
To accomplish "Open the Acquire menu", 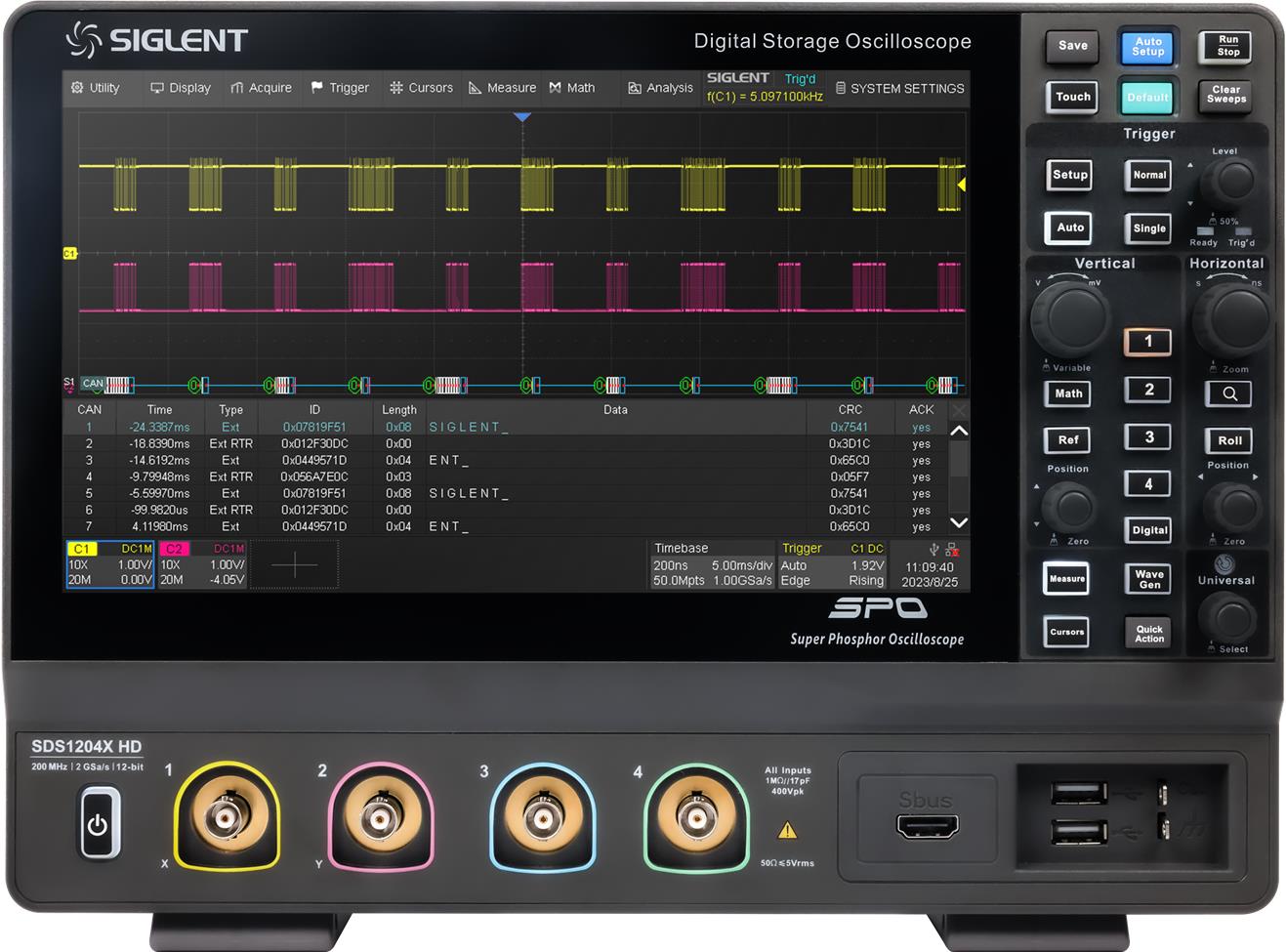I will pyautogui.click(x=261, y=88).
